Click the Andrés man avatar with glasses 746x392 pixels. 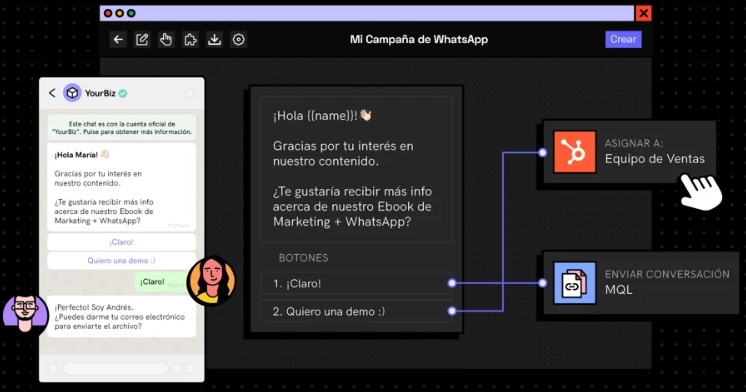click(25, 313)
